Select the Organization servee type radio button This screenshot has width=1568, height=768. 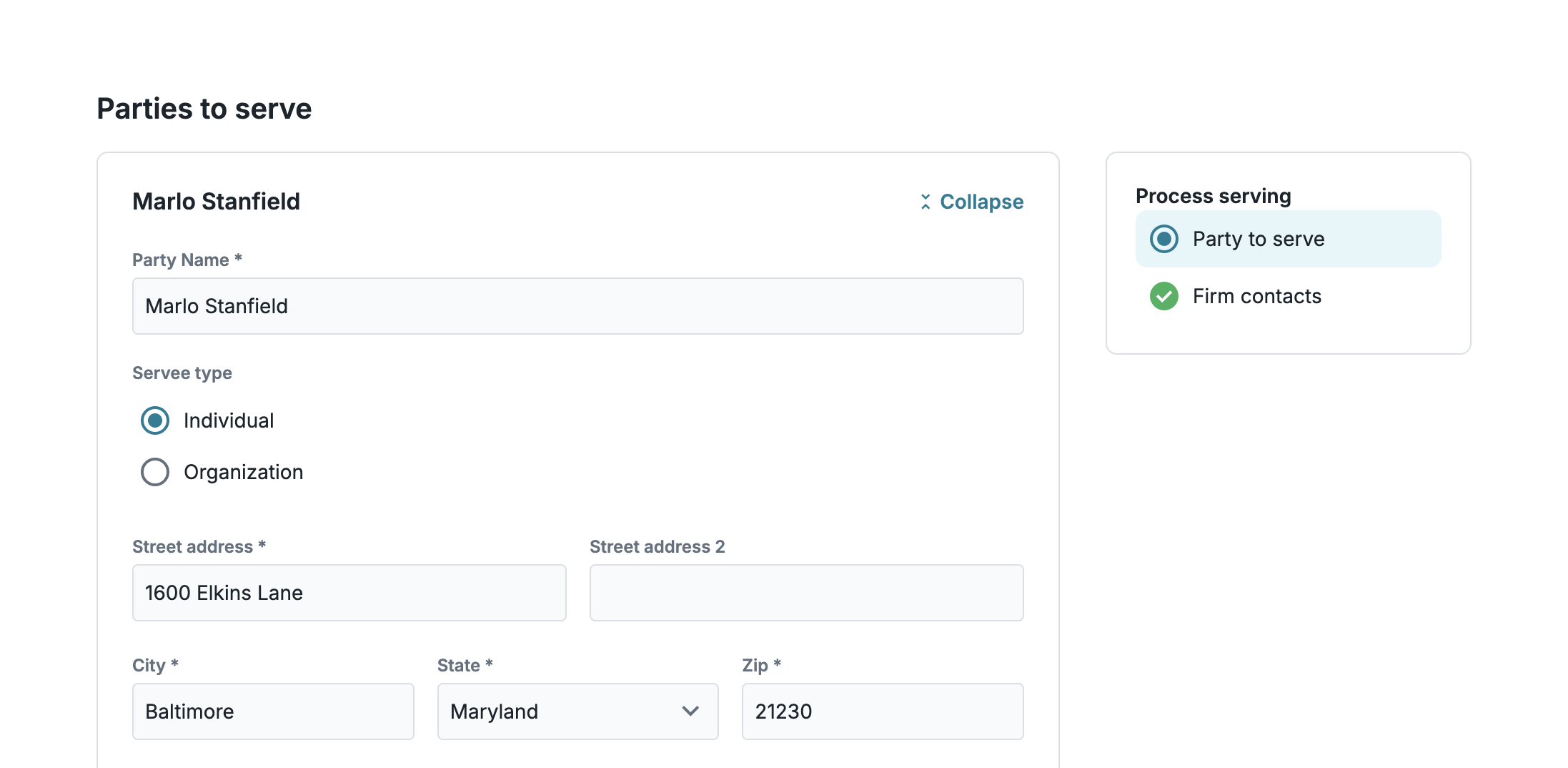(x=155, y=472)
